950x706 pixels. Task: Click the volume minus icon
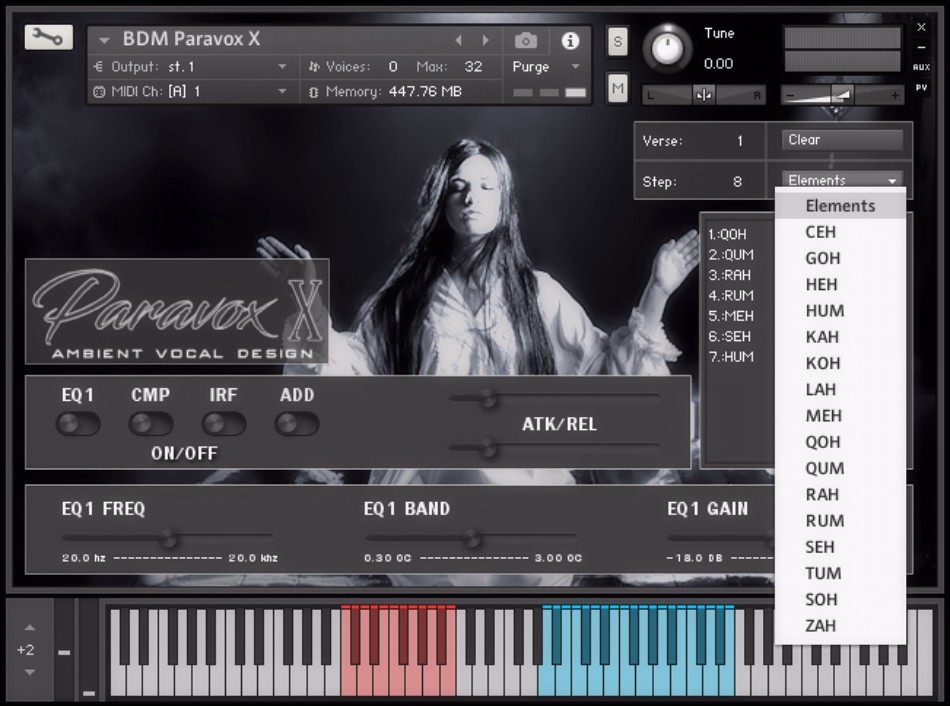pyautogui.click(x=789, y=95)
